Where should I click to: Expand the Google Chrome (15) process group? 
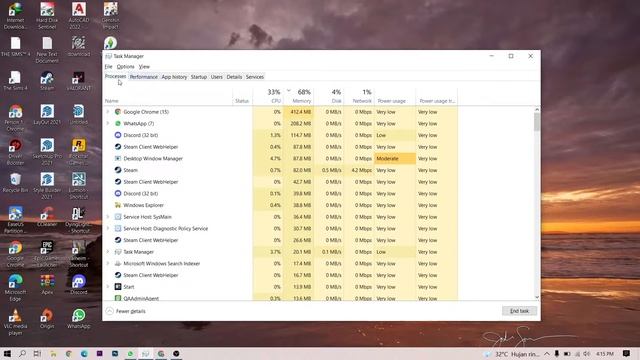coord(108,111)
